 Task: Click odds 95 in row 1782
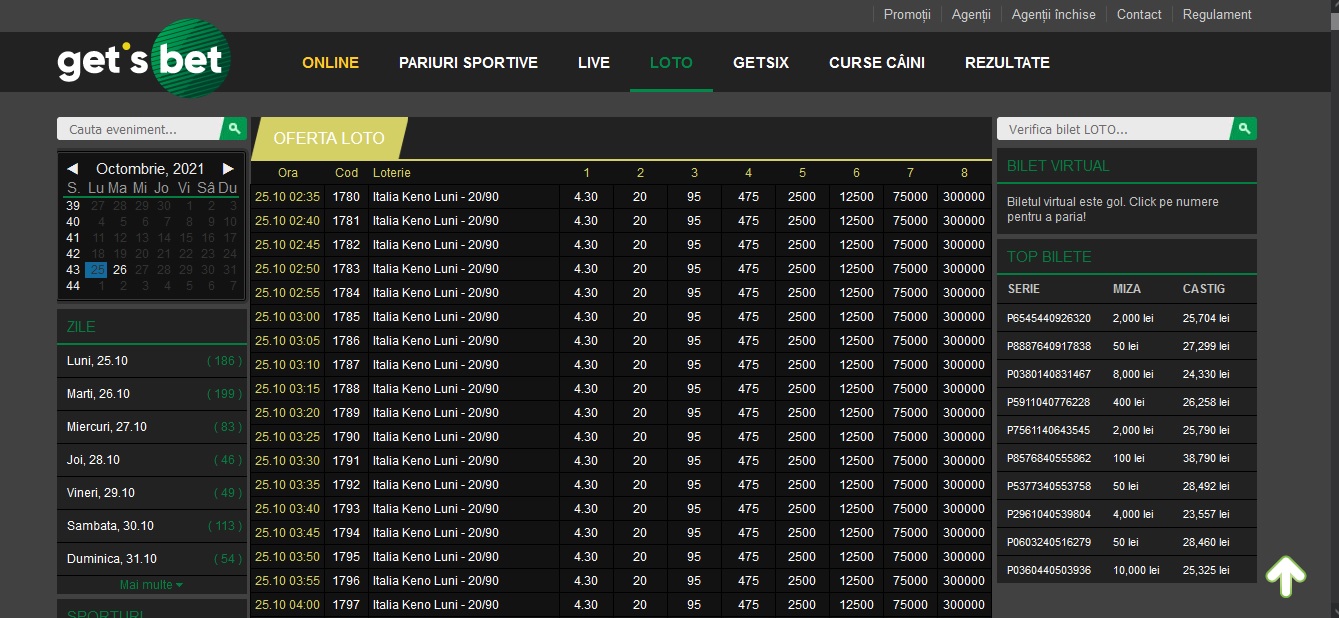[x=694, y=245]
